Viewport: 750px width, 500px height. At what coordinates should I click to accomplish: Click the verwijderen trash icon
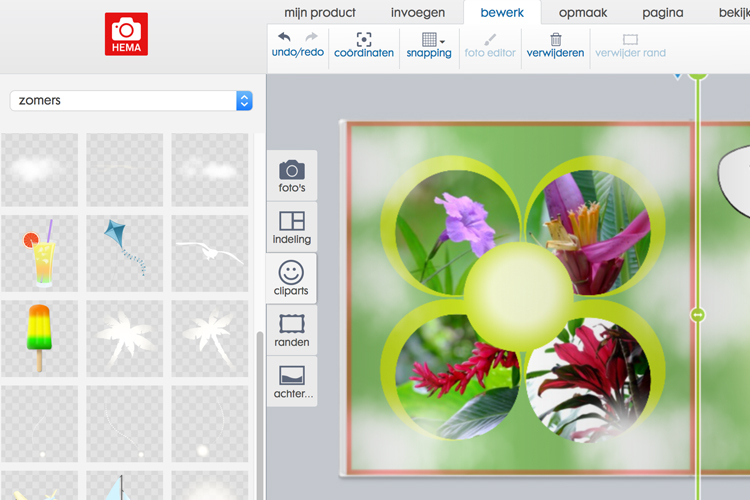click(555, 39)
